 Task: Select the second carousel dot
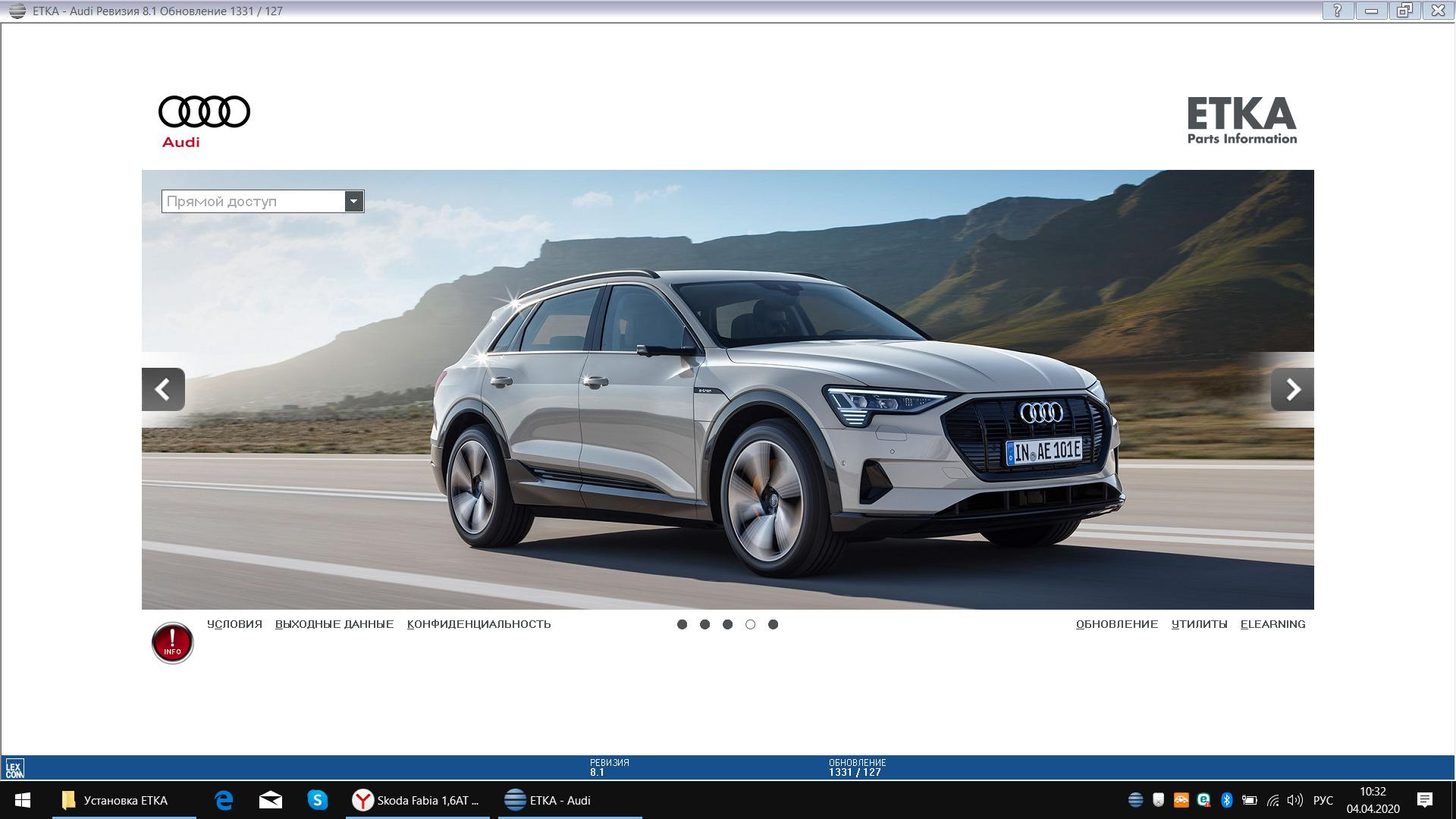(704, 624)
